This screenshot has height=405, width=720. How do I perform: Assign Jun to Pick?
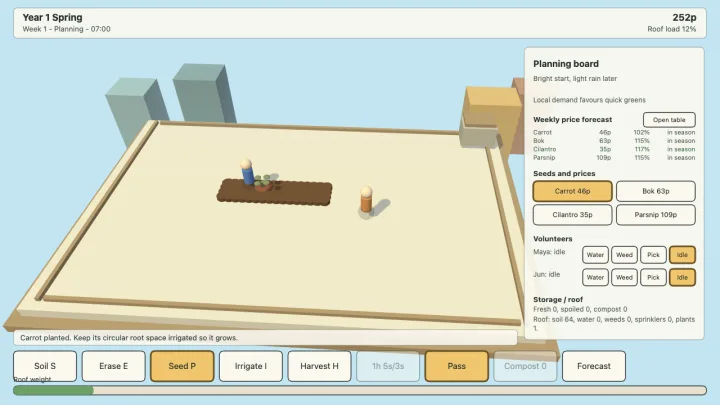[653, 277]
